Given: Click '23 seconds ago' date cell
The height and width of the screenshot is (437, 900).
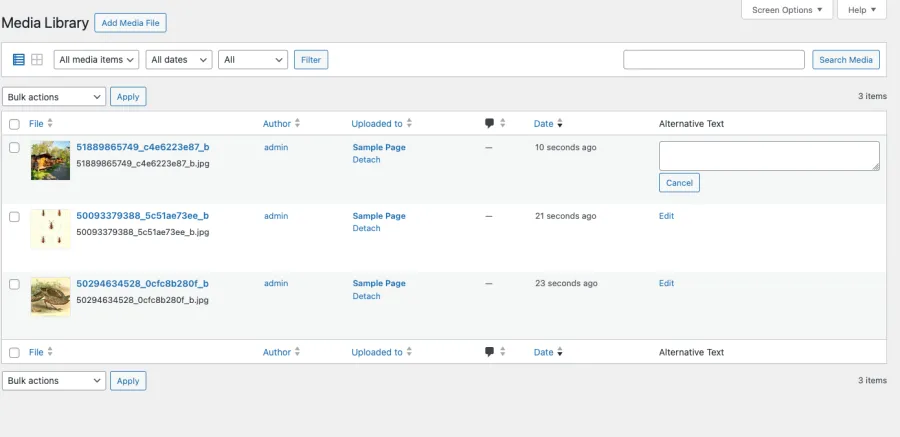Looking at the screenshot, I should click(x=565, y=284).
